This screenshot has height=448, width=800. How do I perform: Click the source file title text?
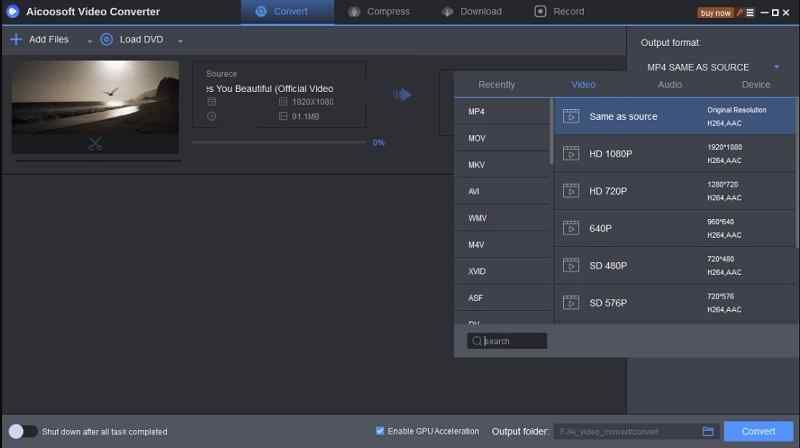[x=269, y=89]
